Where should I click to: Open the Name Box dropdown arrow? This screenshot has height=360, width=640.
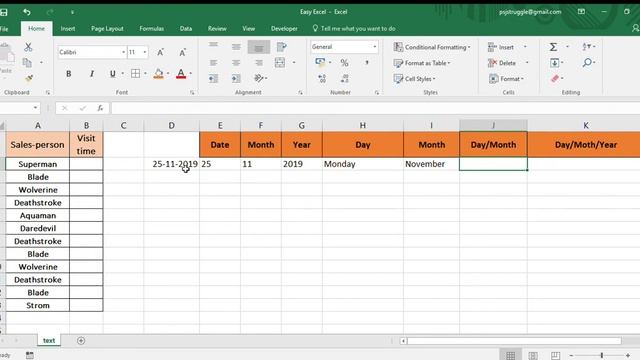[x=36, y=108]
